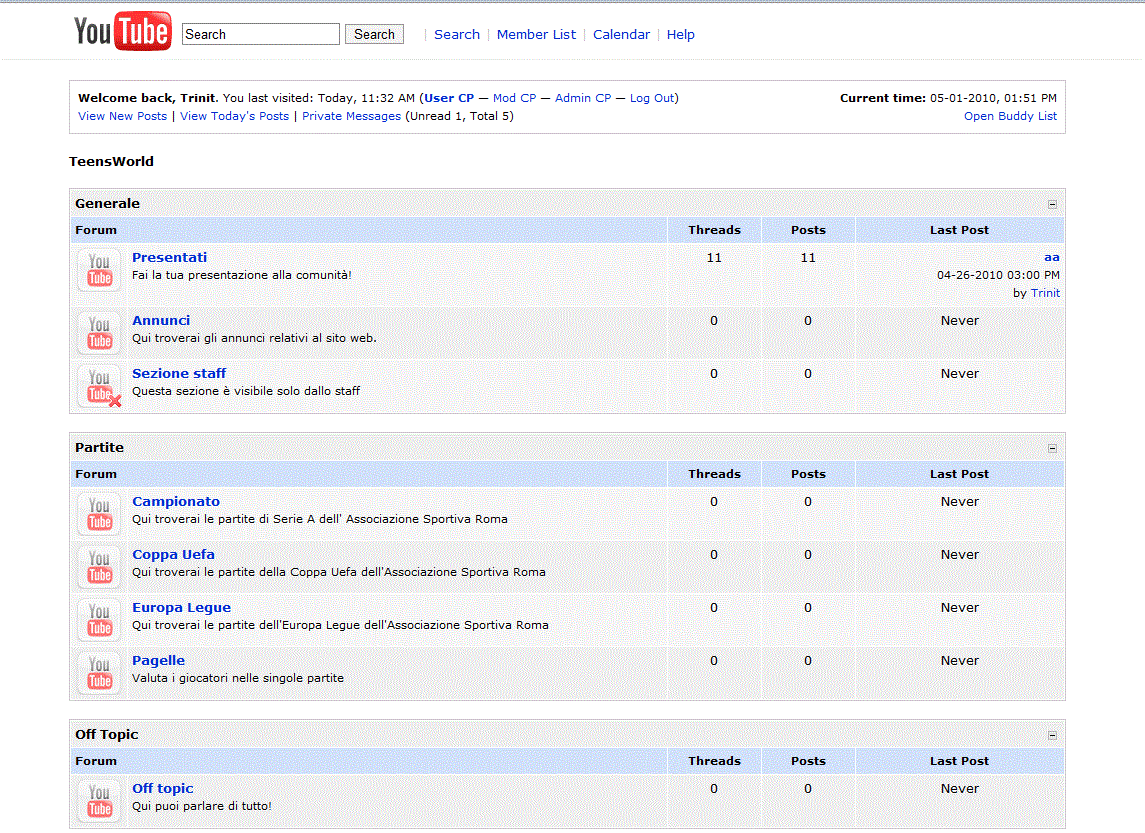Screen dimensions: 1145x833
Task: Collapse the Generale category
Action: [x=1052, y=204]
